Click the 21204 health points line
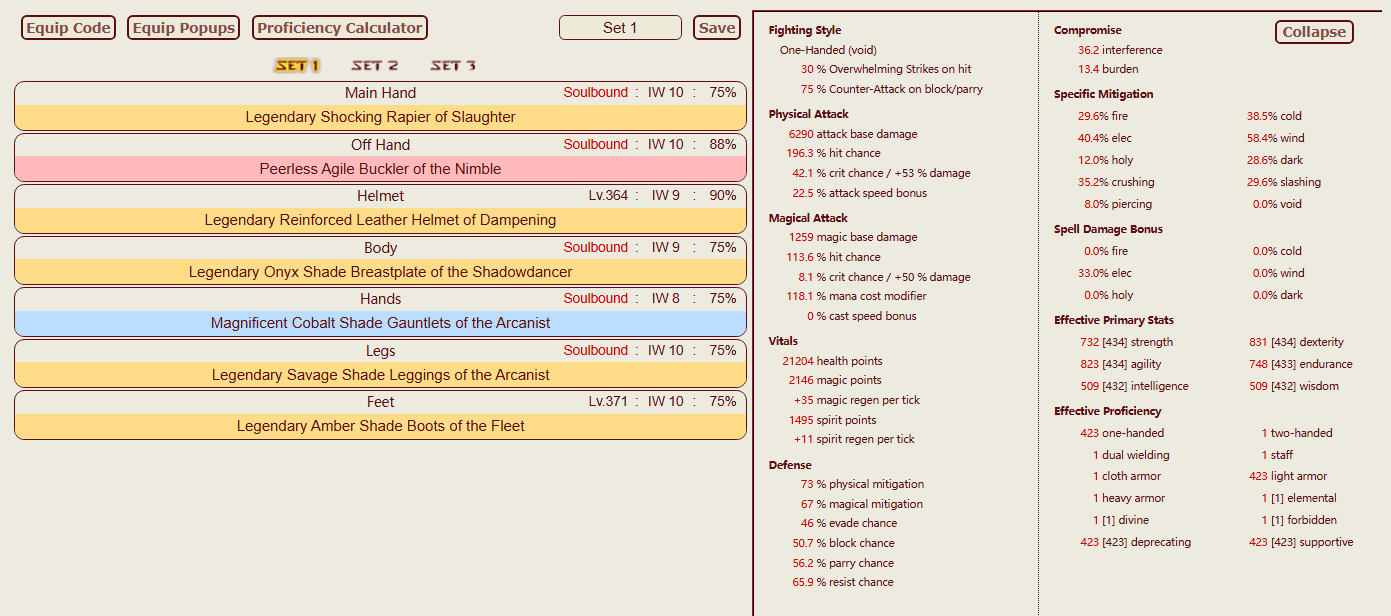 pos(832,361)
